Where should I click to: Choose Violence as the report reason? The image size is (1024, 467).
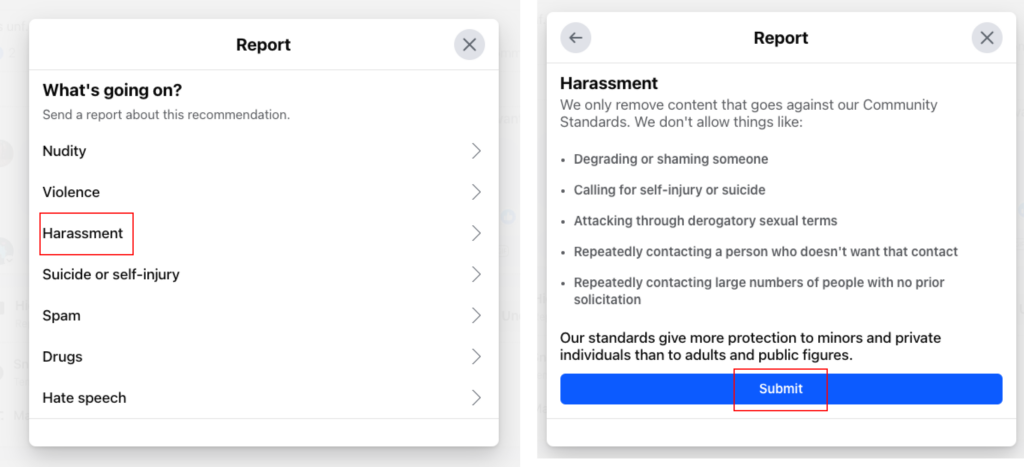click(x=71, y=192)
